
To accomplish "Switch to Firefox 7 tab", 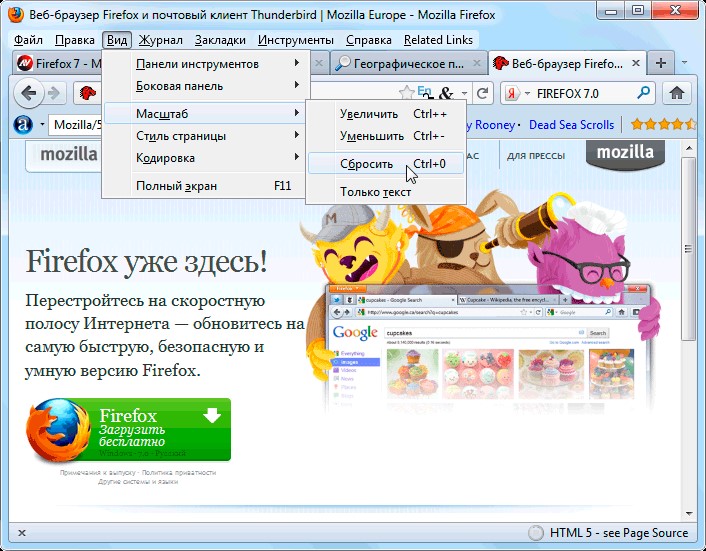I will [x=58, y=64].
